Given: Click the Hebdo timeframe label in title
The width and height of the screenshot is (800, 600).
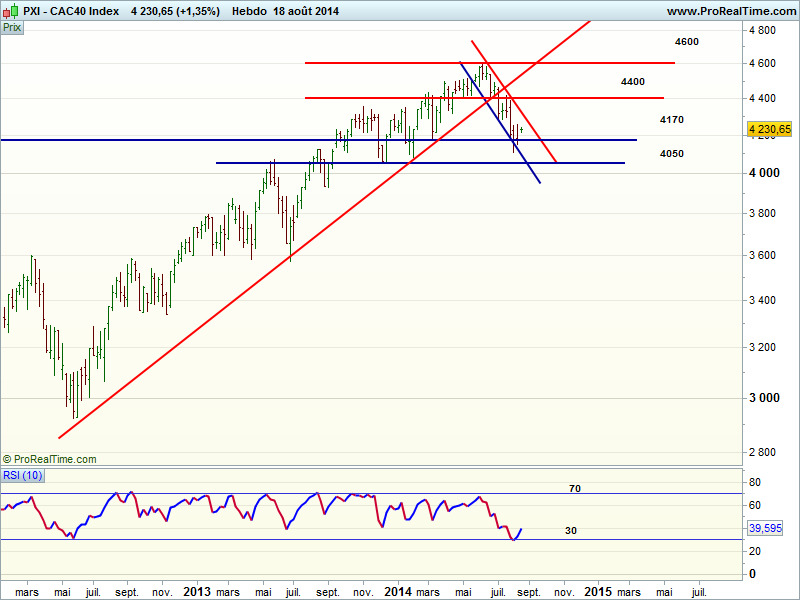Looking at the screenshot, I should pos(236,11).
